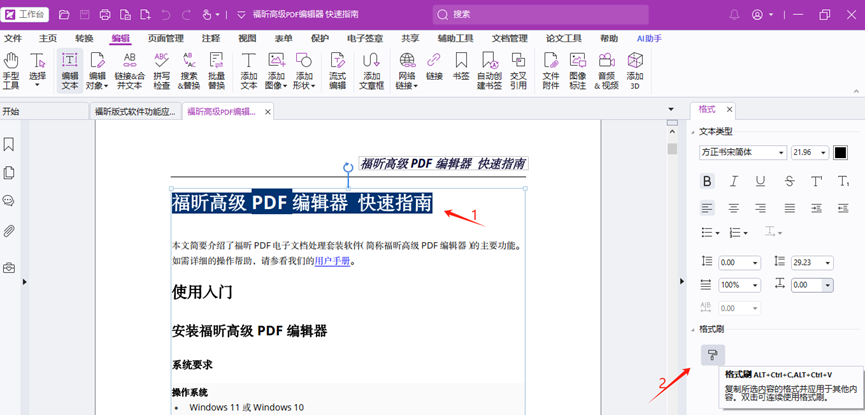Click the 拼写检查 spell check icon

pos(161,71)
